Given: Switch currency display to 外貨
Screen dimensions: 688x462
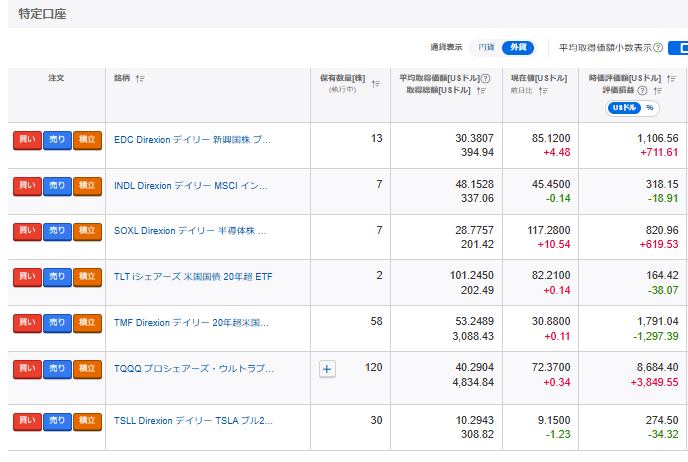Looking at the screenshot, I should (x=518, y=47).
